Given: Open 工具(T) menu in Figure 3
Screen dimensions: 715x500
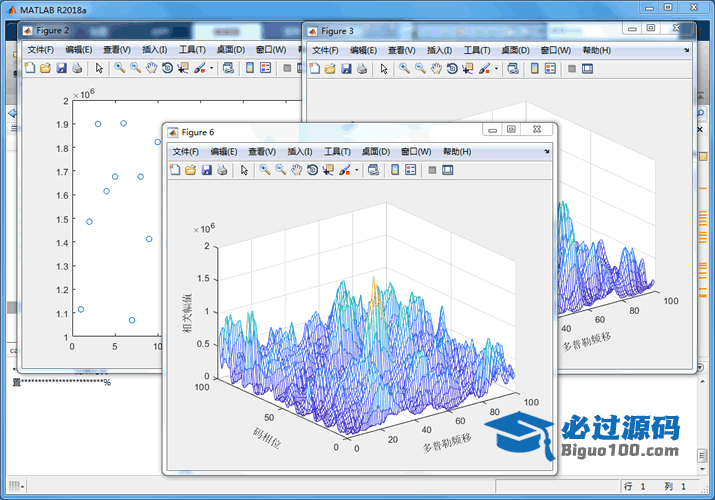Looking at the screenshot, I should 477,50.
